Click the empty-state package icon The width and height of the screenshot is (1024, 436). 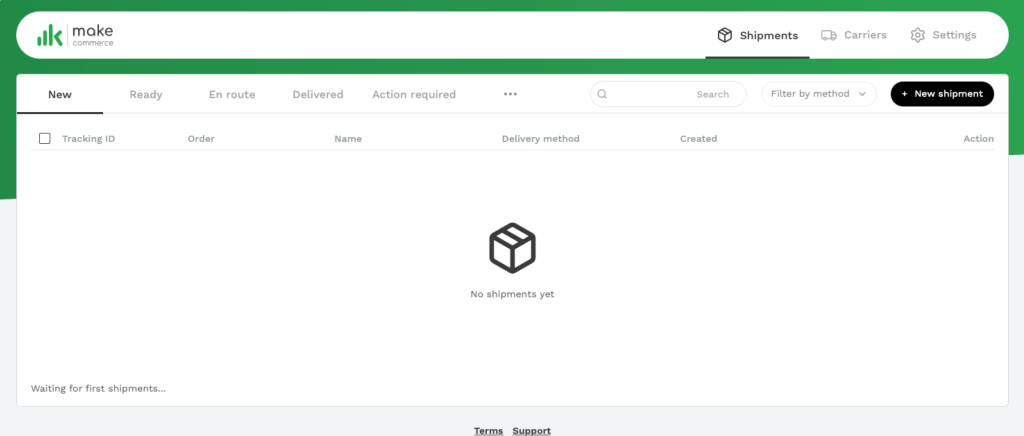[512, 247]
